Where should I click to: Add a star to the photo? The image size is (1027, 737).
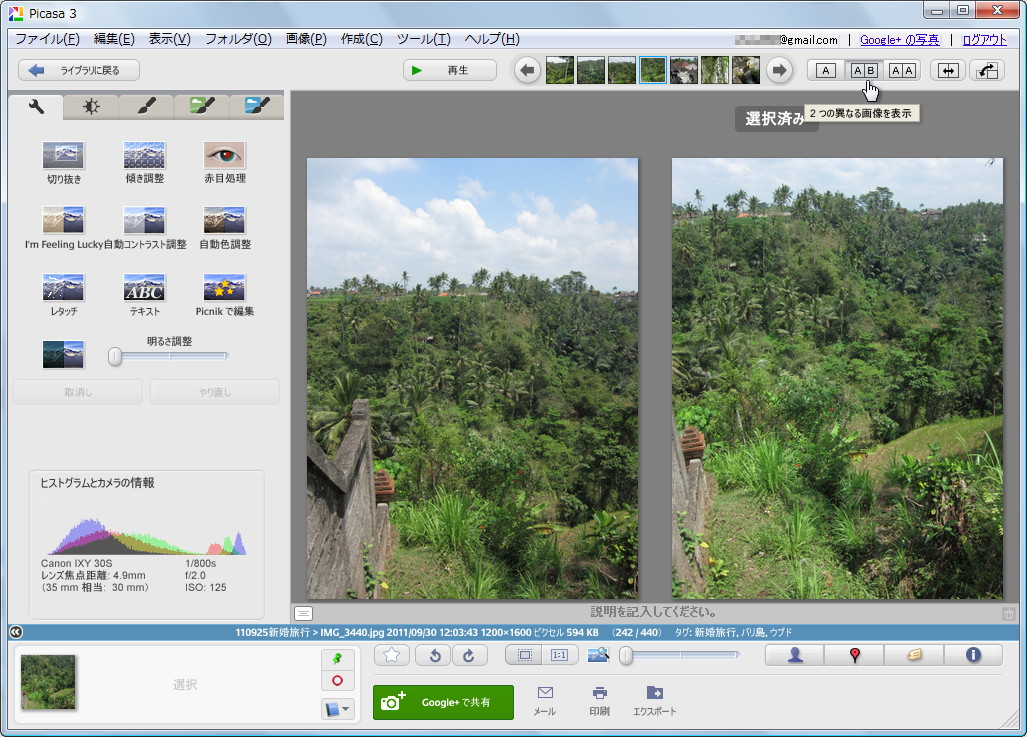tap(392, 654)
